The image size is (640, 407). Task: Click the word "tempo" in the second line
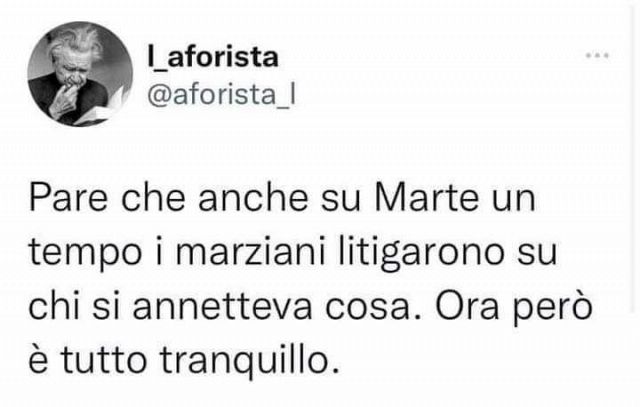click(85, 255)
